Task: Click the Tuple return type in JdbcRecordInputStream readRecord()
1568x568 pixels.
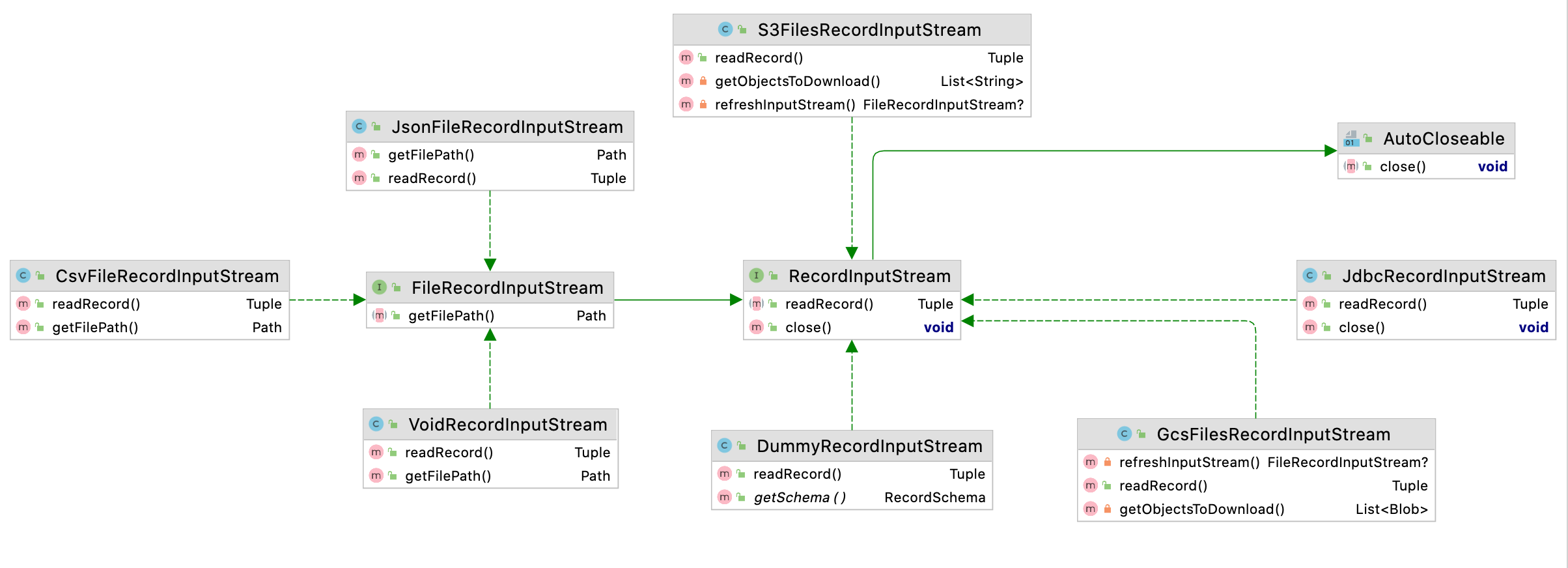Action: point(1530,304)
